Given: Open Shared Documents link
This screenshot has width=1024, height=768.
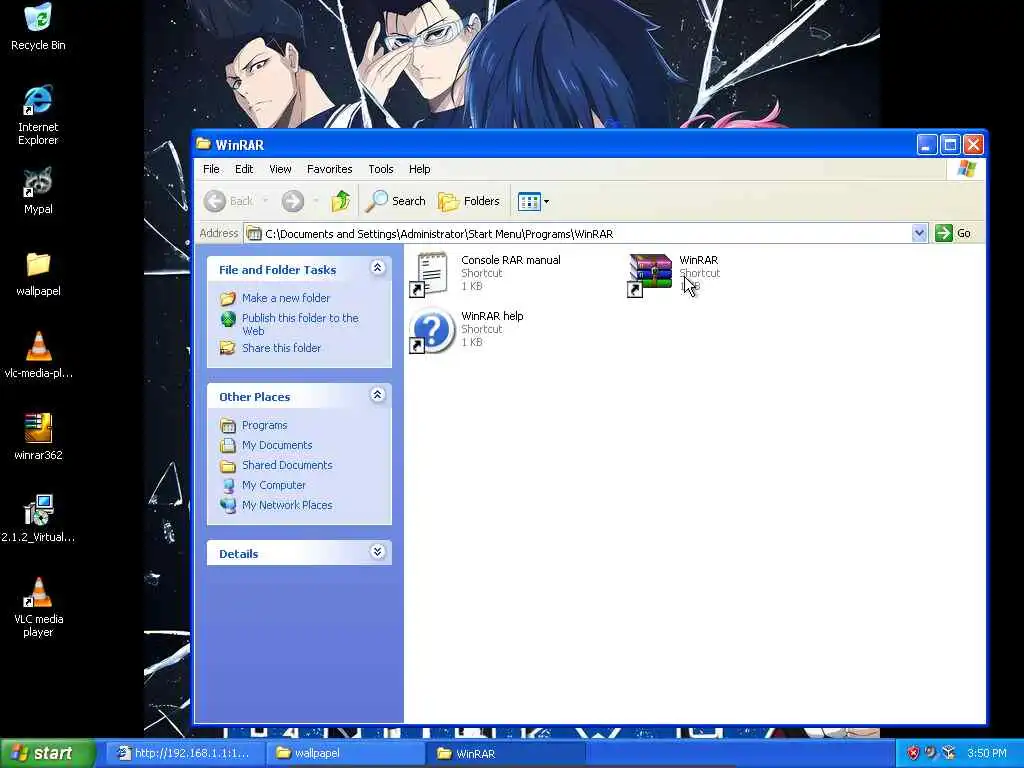Looking at the screenshot, I should (287, 465).
